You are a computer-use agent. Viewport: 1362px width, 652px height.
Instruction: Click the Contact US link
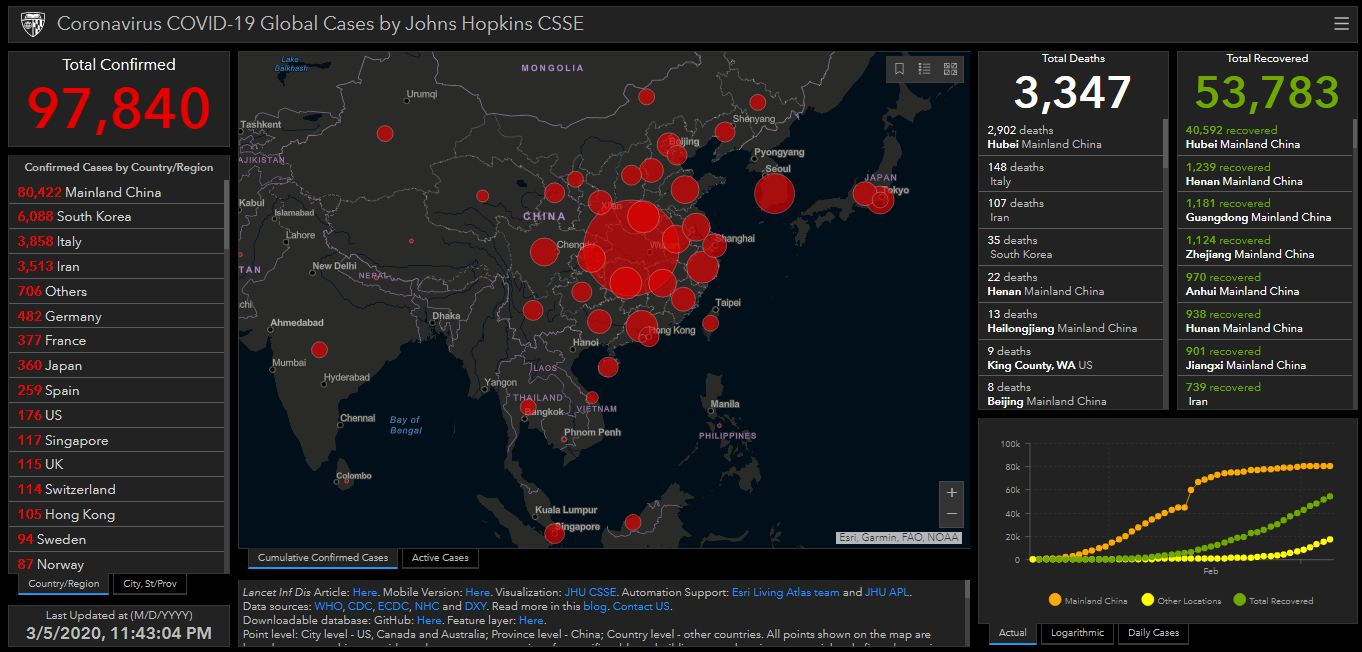641,606
